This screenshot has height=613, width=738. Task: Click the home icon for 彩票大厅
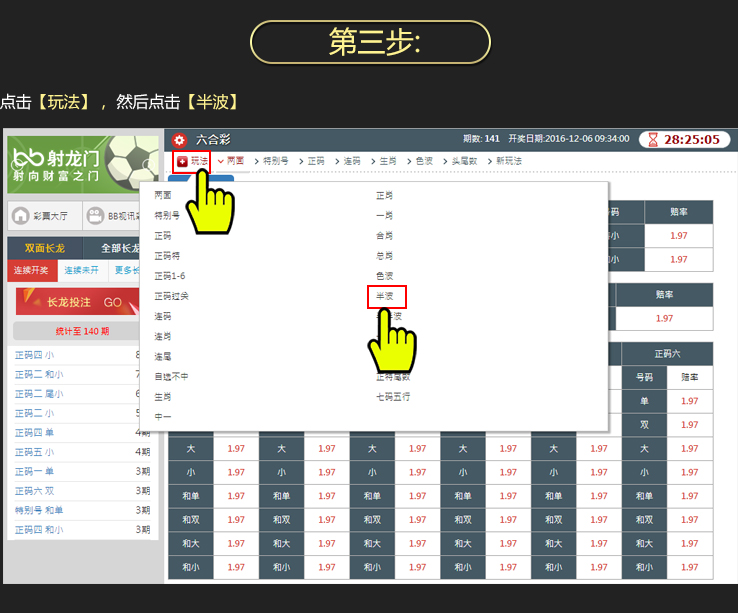[x=20, y=215]
